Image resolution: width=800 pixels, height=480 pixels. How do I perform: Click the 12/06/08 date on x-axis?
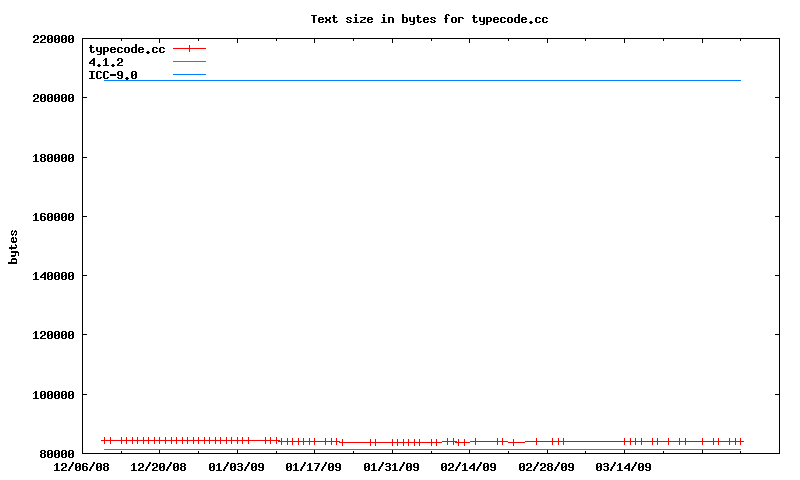click(x=81, y=467)
